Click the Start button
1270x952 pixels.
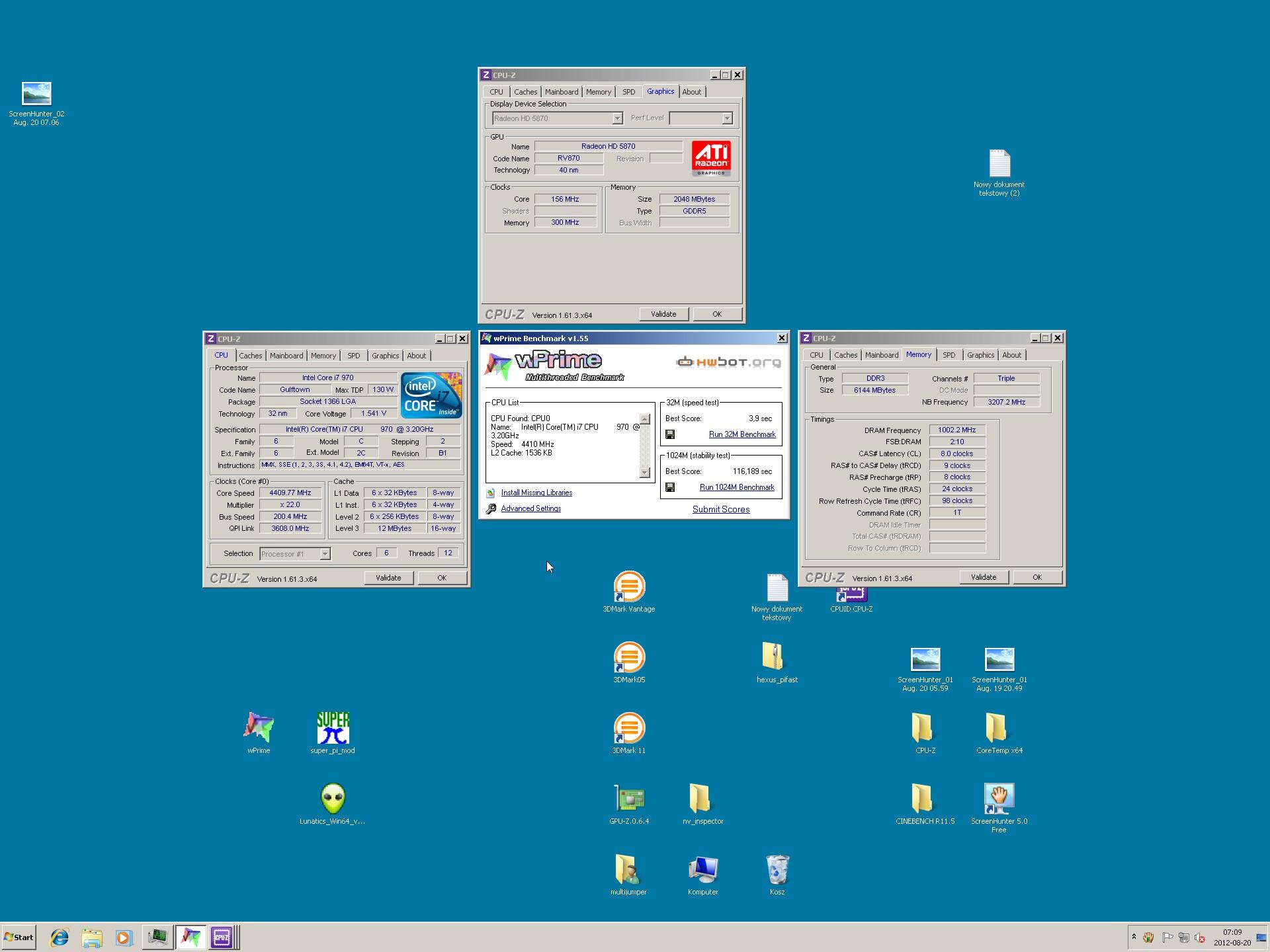click(19, 937)
